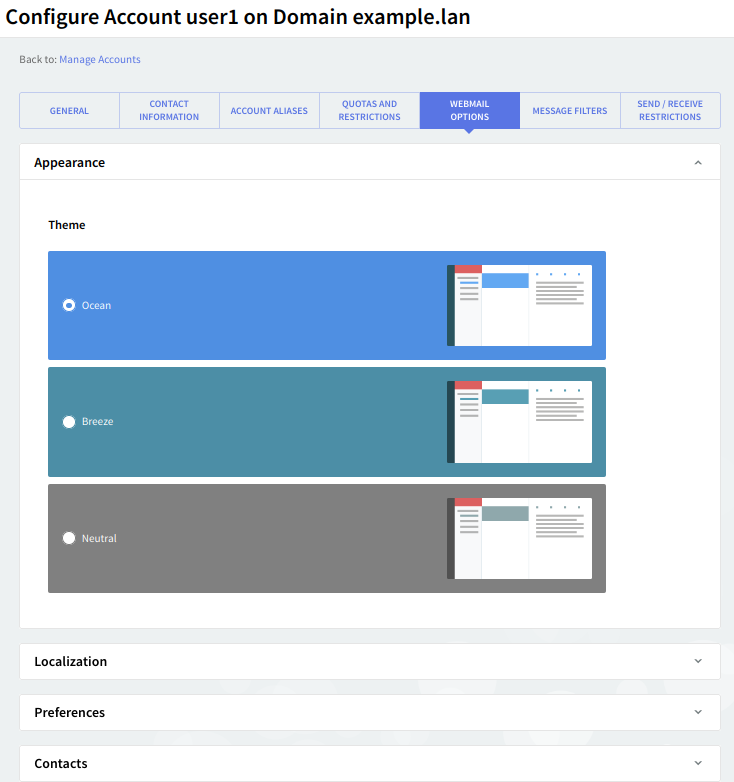734x782 pixels.
Task: Select the Neutral theme radio button
Action: (69, 538)
